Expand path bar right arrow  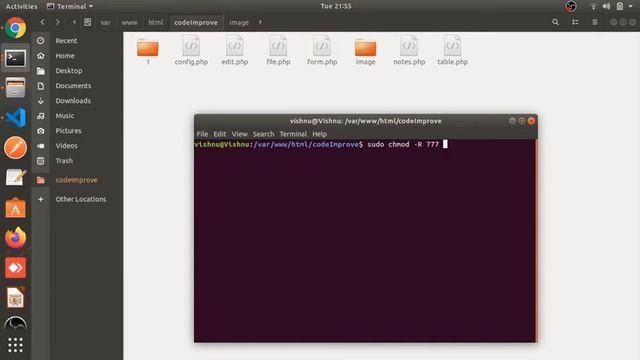click(260, 22)
